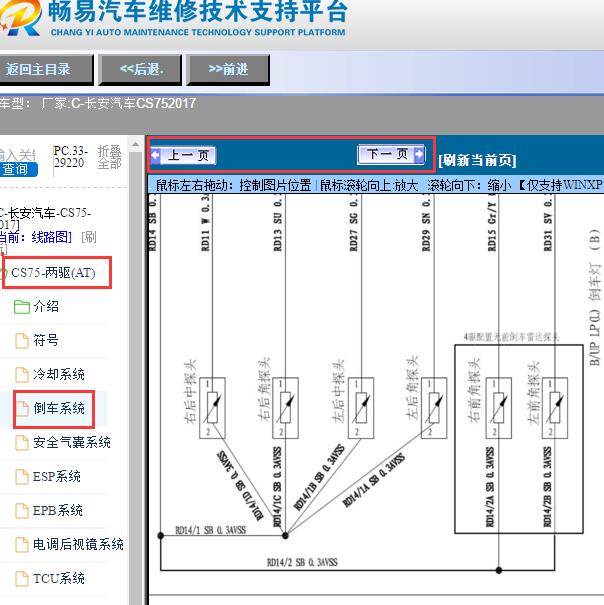Click the document icon beside EPB系统

(22, 510)
